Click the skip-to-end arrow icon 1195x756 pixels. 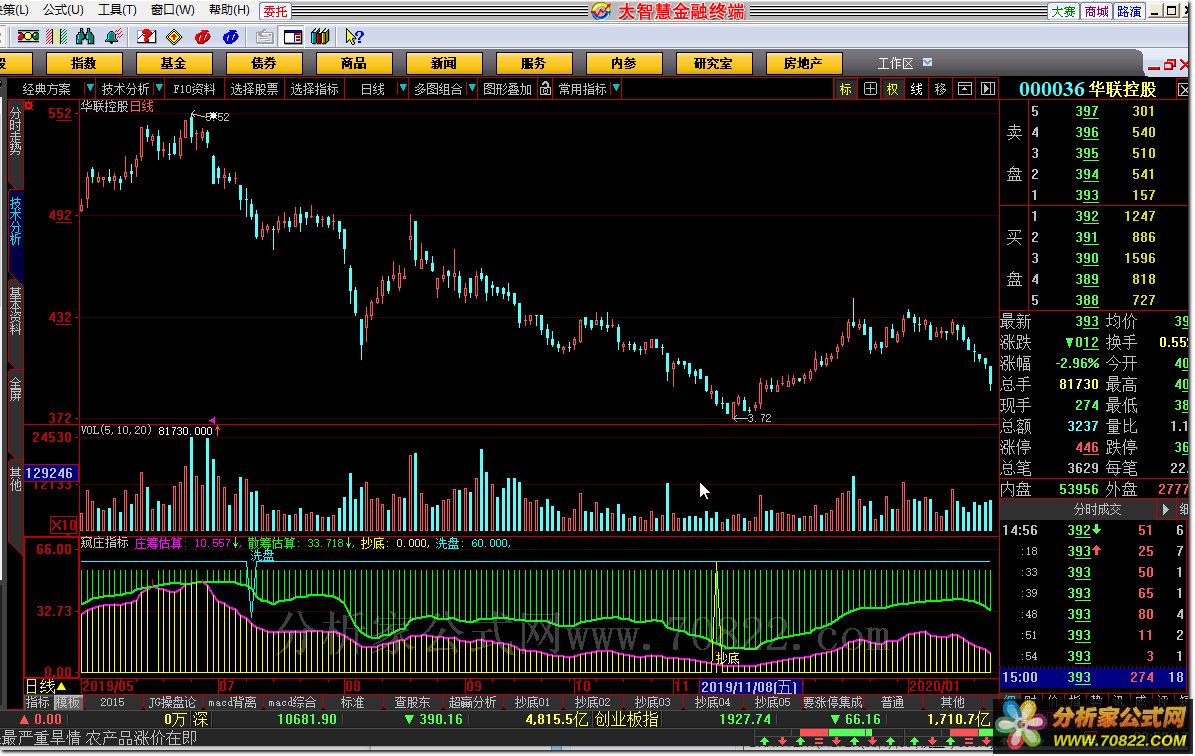988,89
